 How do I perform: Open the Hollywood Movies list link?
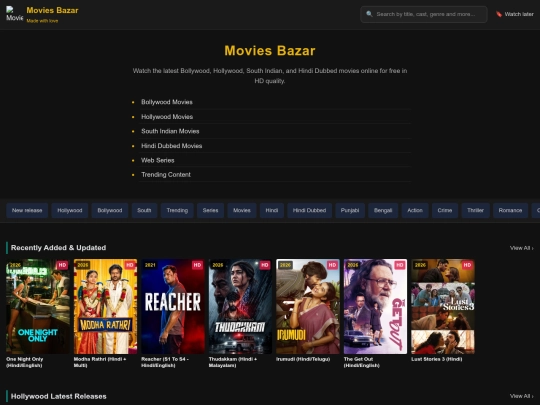pos(167,117)
